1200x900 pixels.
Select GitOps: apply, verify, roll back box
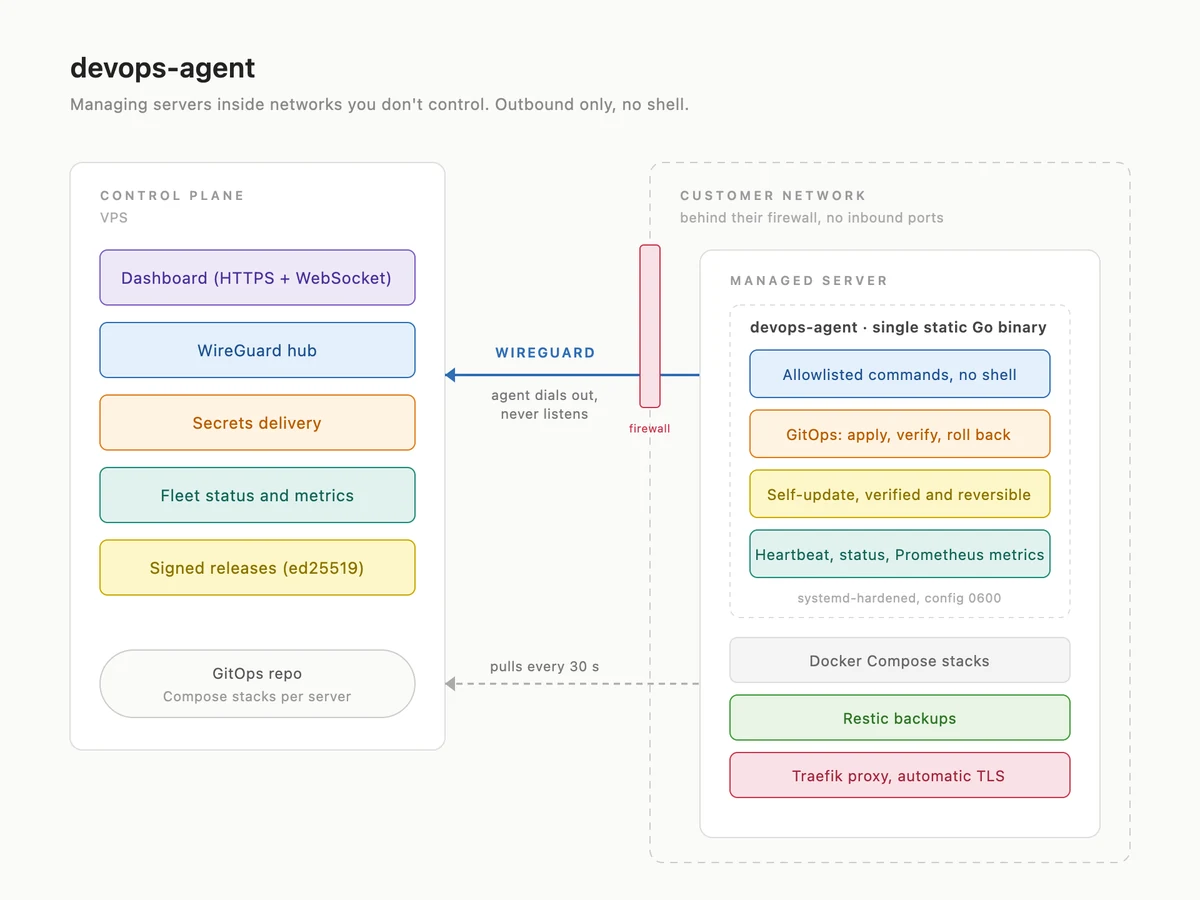pyautogui.click(x=900, y=435)
